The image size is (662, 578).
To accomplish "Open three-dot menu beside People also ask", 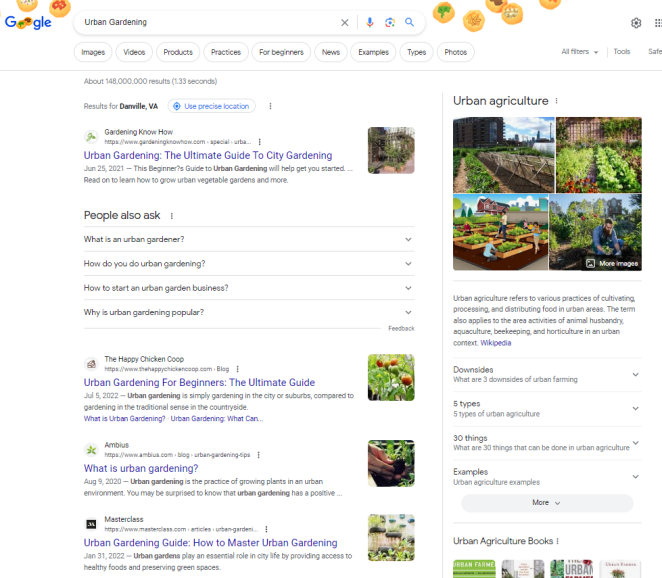I will 171,216.
